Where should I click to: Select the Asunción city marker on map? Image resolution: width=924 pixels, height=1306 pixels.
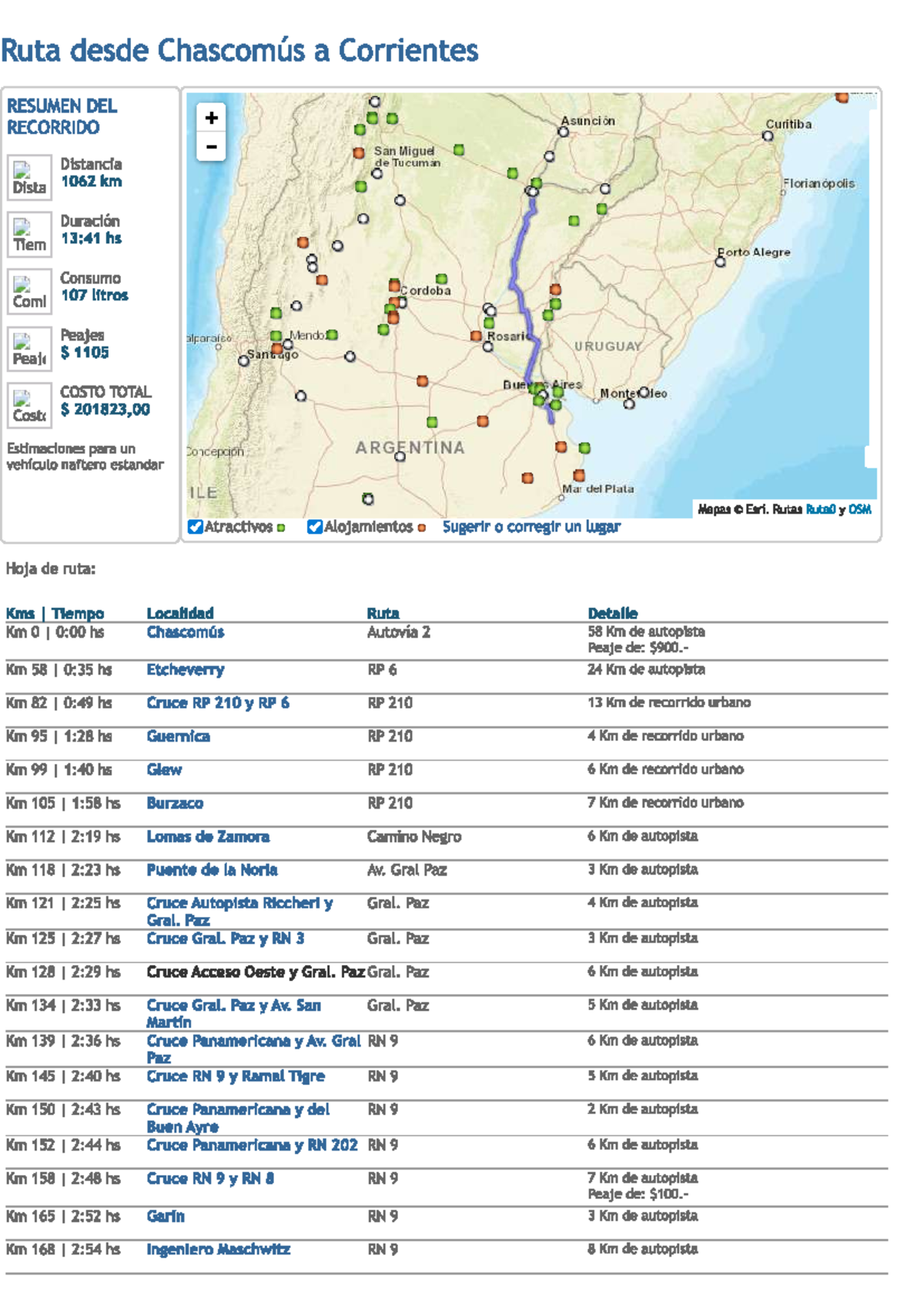point(564,132)
